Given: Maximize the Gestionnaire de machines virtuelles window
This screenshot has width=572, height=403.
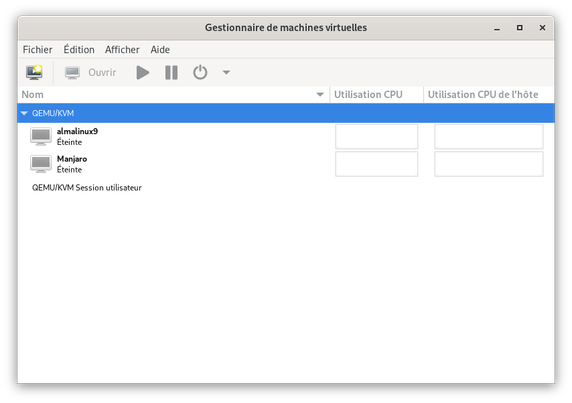Looking at the screenshot, I should pos(519,28).
